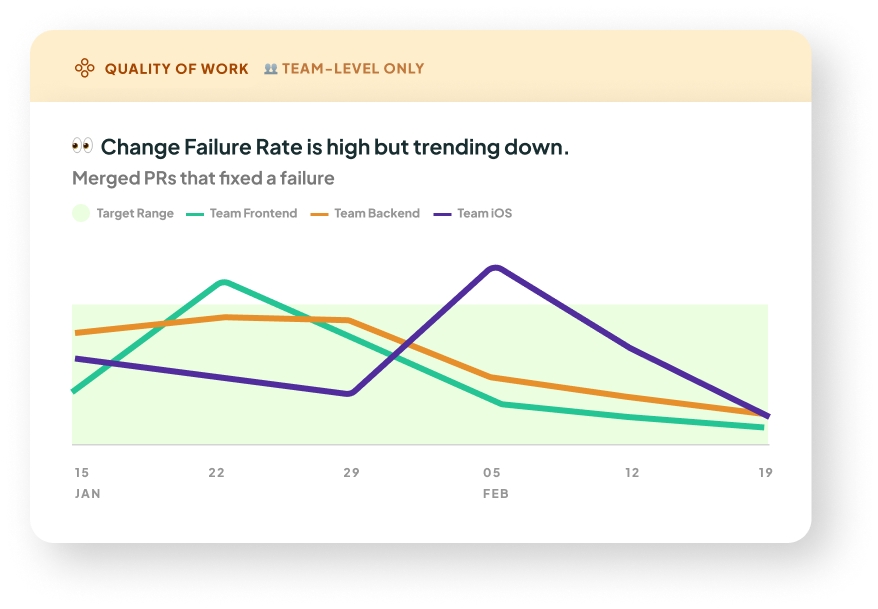The image size is (878, 609).
Task: Click the orange Team Backend legend line marker
Action: click(320, 213)
